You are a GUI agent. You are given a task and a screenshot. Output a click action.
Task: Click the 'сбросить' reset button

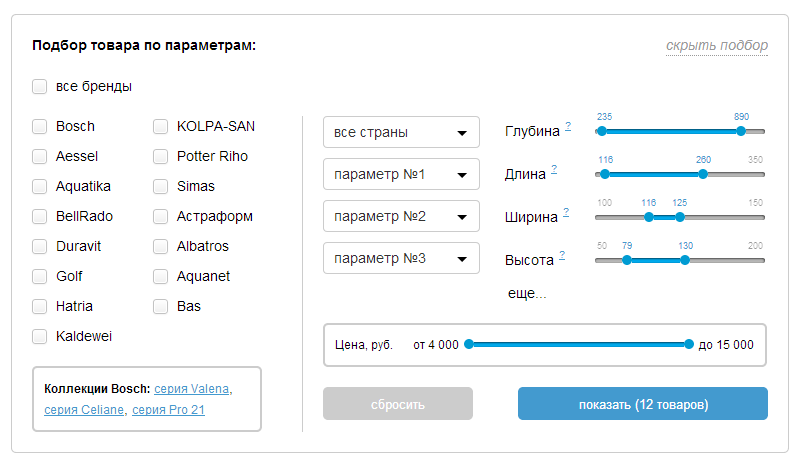397,404
